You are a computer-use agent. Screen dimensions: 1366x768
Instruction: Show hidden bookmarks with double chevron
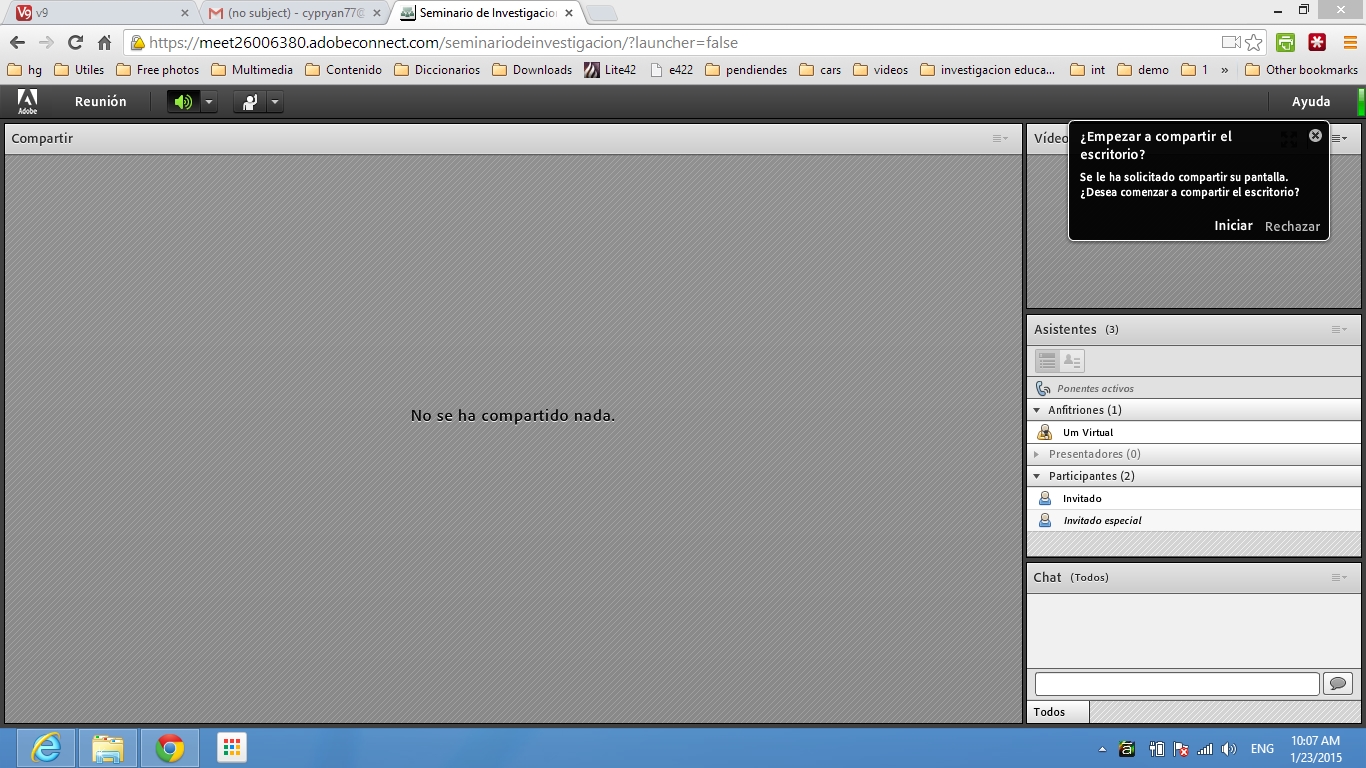point(1225,70)
